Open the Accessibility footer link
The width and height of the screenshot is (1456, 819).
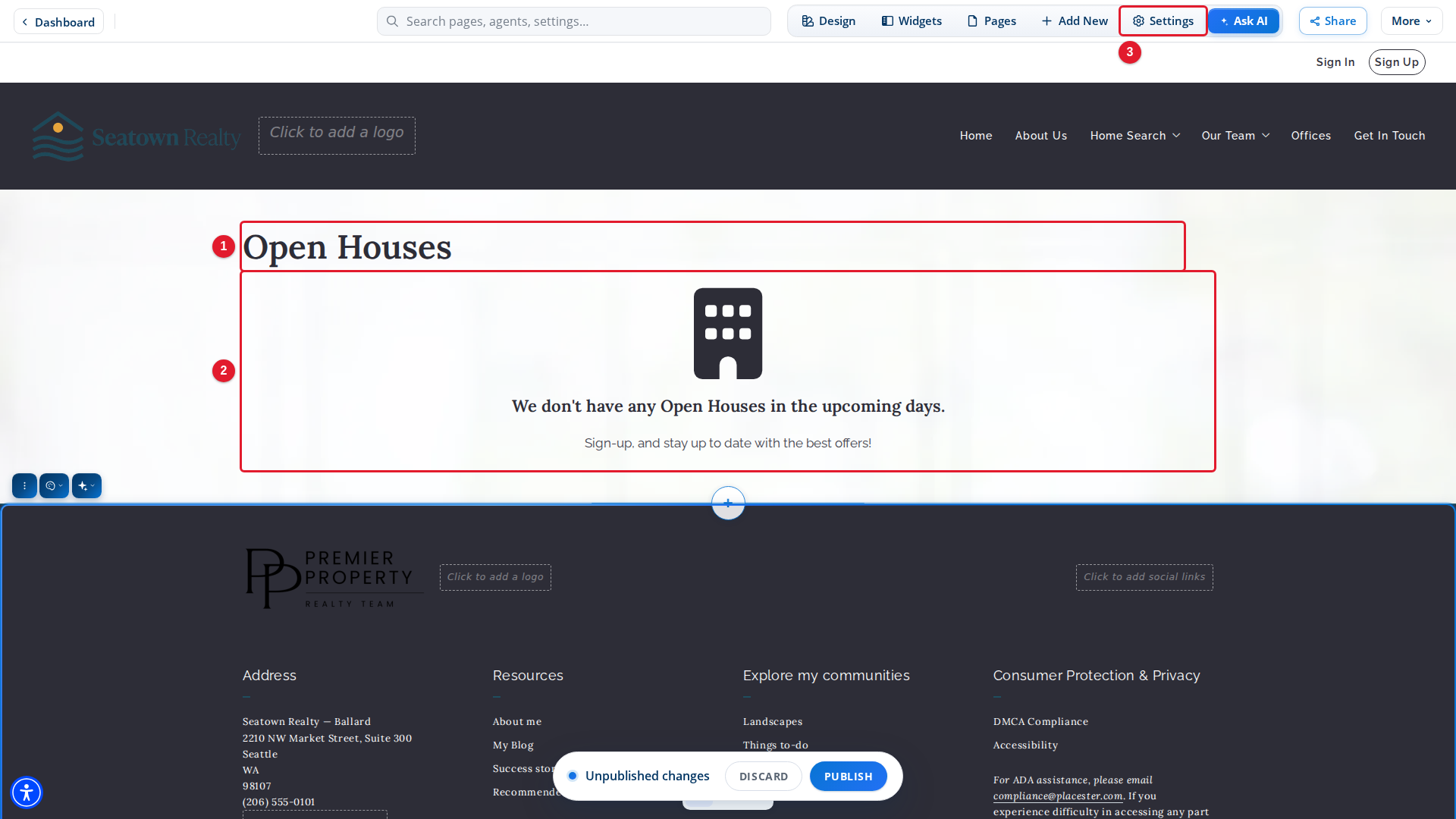1025,745
